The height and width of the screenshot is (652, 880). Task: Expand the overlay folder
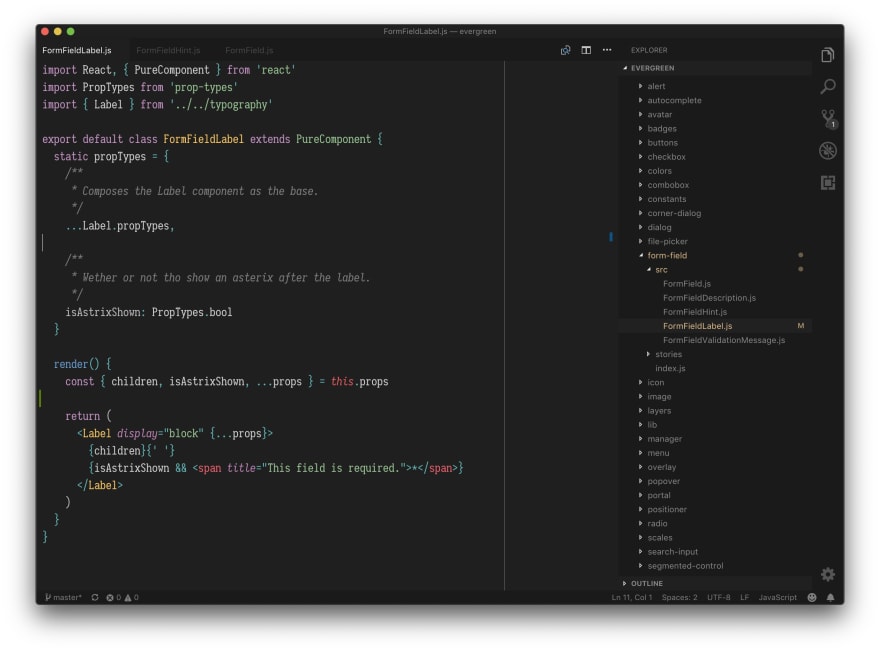(x=716, y=467)
